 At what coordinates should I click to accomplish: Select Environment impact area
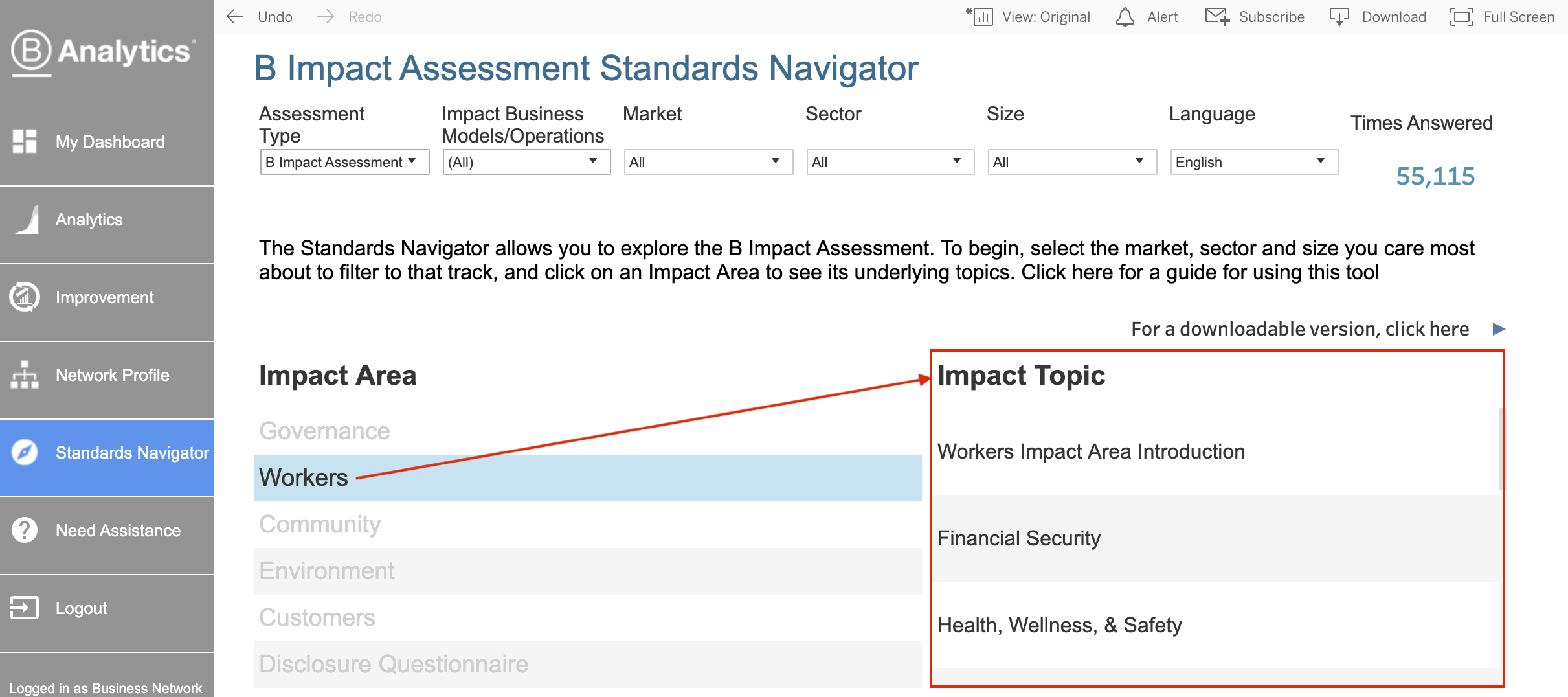tap(588, 571)
